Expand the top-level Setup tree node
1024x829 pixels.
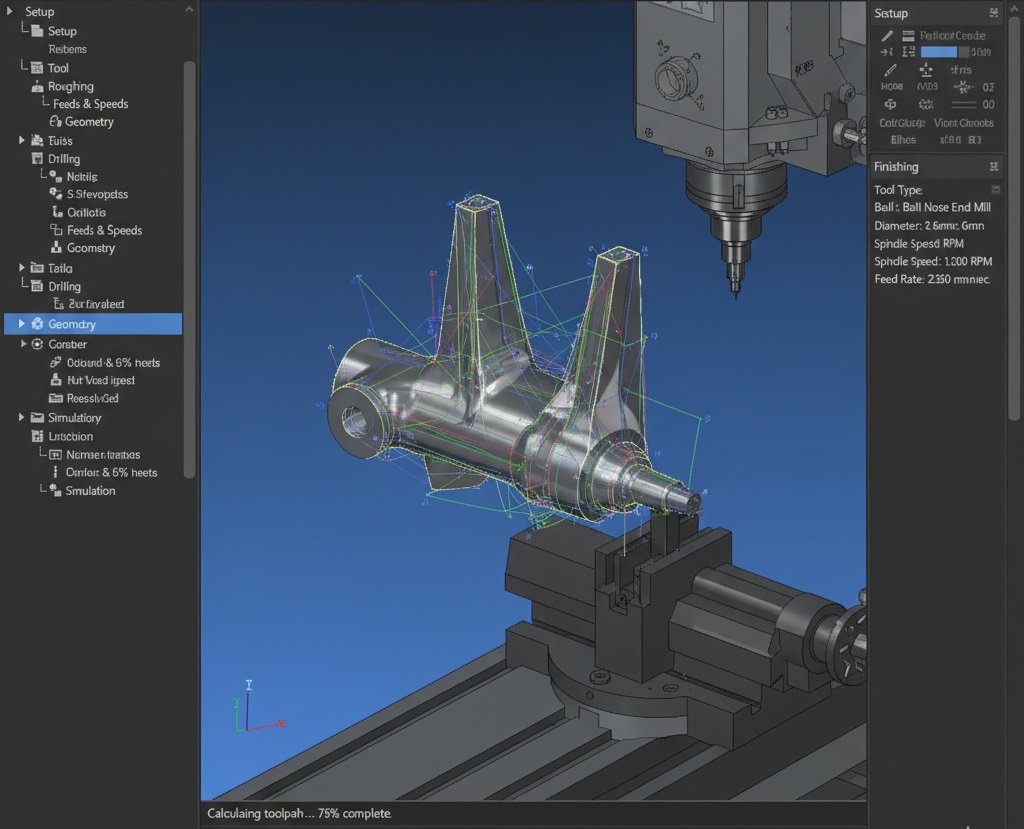[10, 11]
